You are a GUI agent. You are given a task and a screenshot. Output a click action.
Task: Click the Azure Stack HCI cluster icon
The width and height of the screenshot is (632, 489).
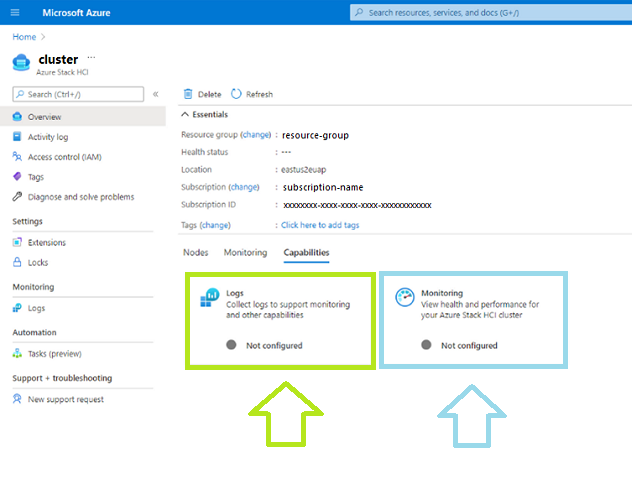point(21,62)
